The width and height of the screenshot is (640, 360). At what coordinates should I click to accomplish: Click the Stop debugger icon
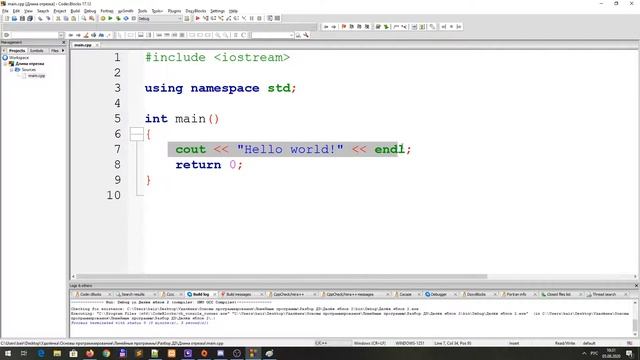point(259,18)
